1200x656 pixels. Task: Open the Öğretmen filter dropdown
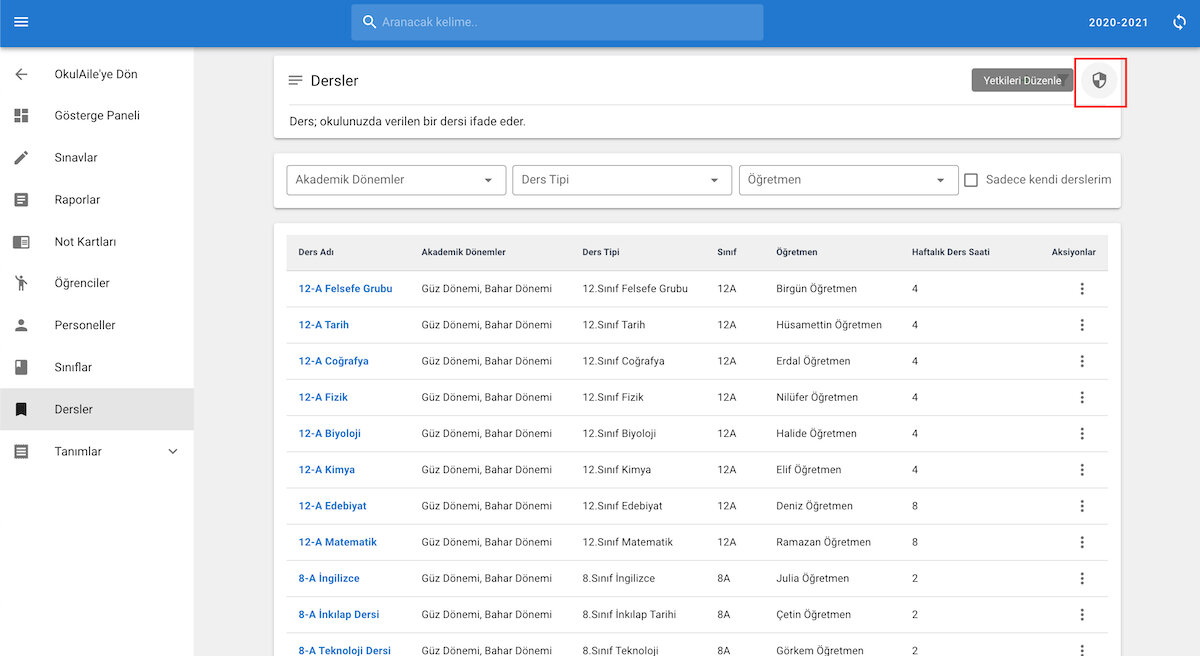pos(849,180)
